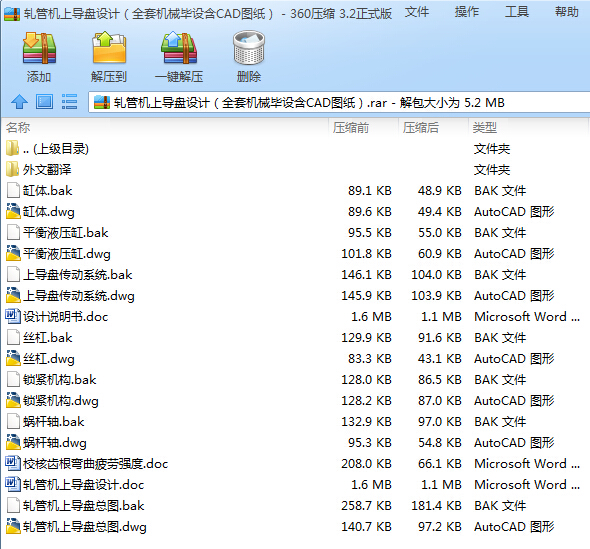Click the 一键解压 (One-click extract) icon

[x=179, y=47]
